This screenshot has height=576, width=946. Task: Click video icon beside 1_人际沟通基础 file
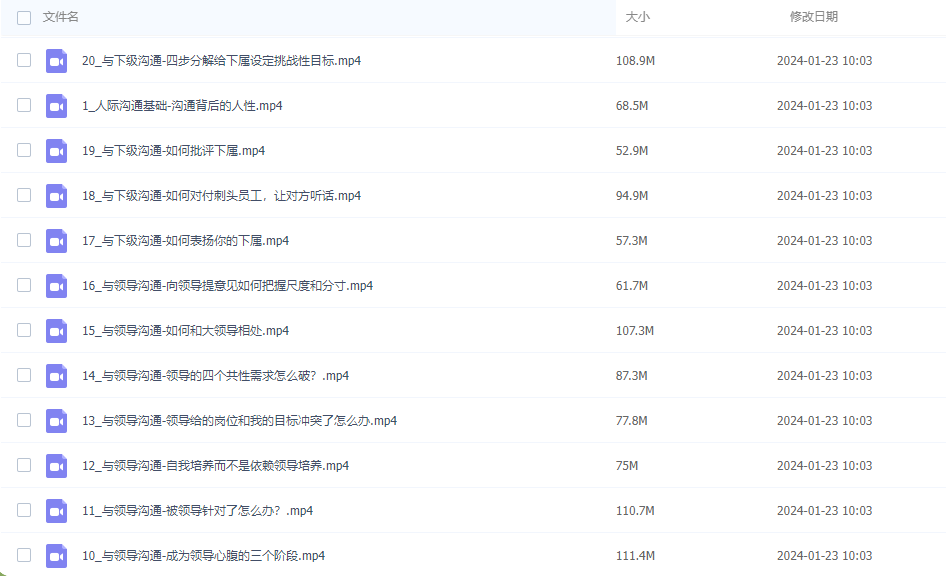(x=56, y=106)
